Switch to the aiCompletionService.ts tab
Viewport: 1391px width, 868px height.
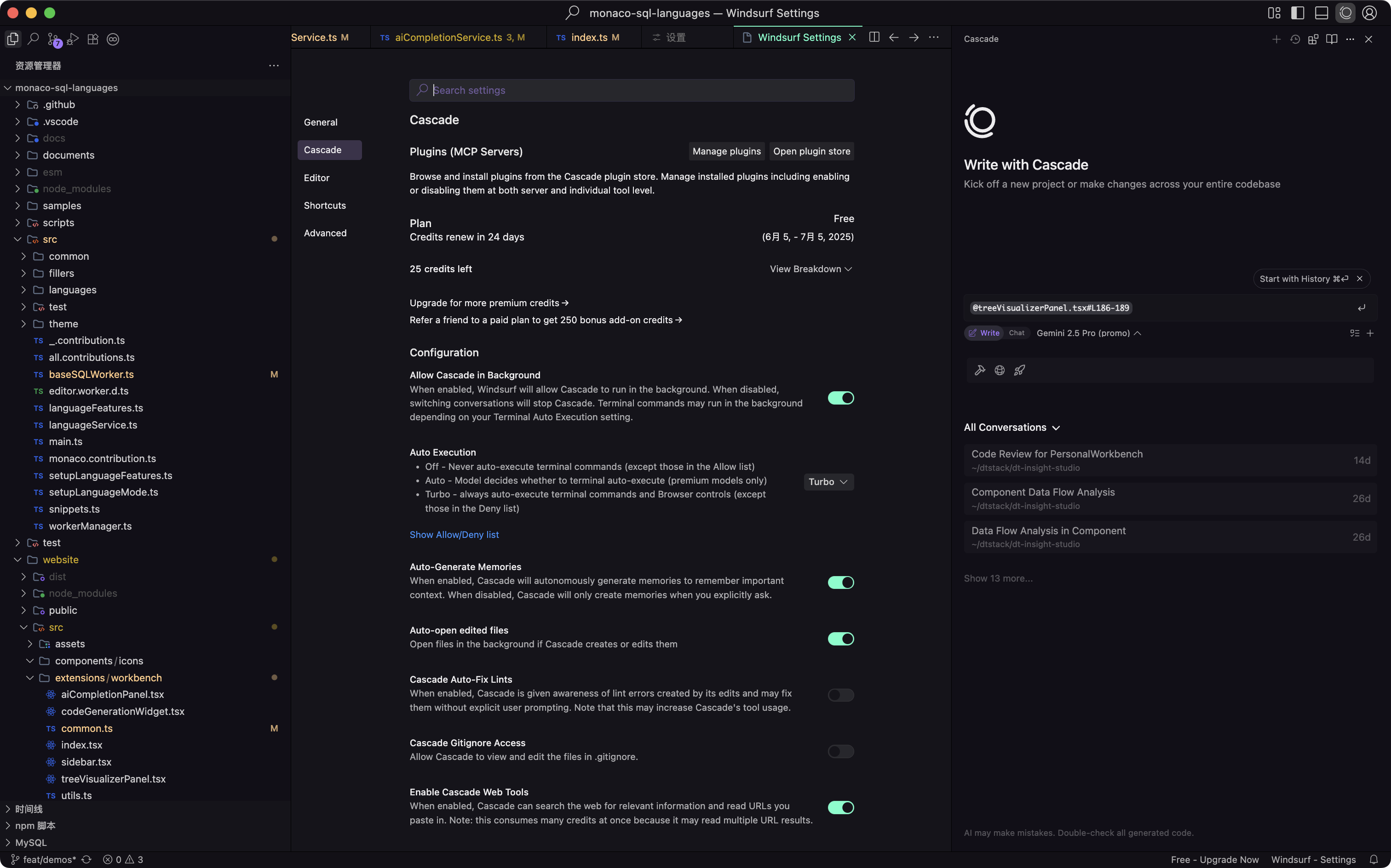pos(448,37)
